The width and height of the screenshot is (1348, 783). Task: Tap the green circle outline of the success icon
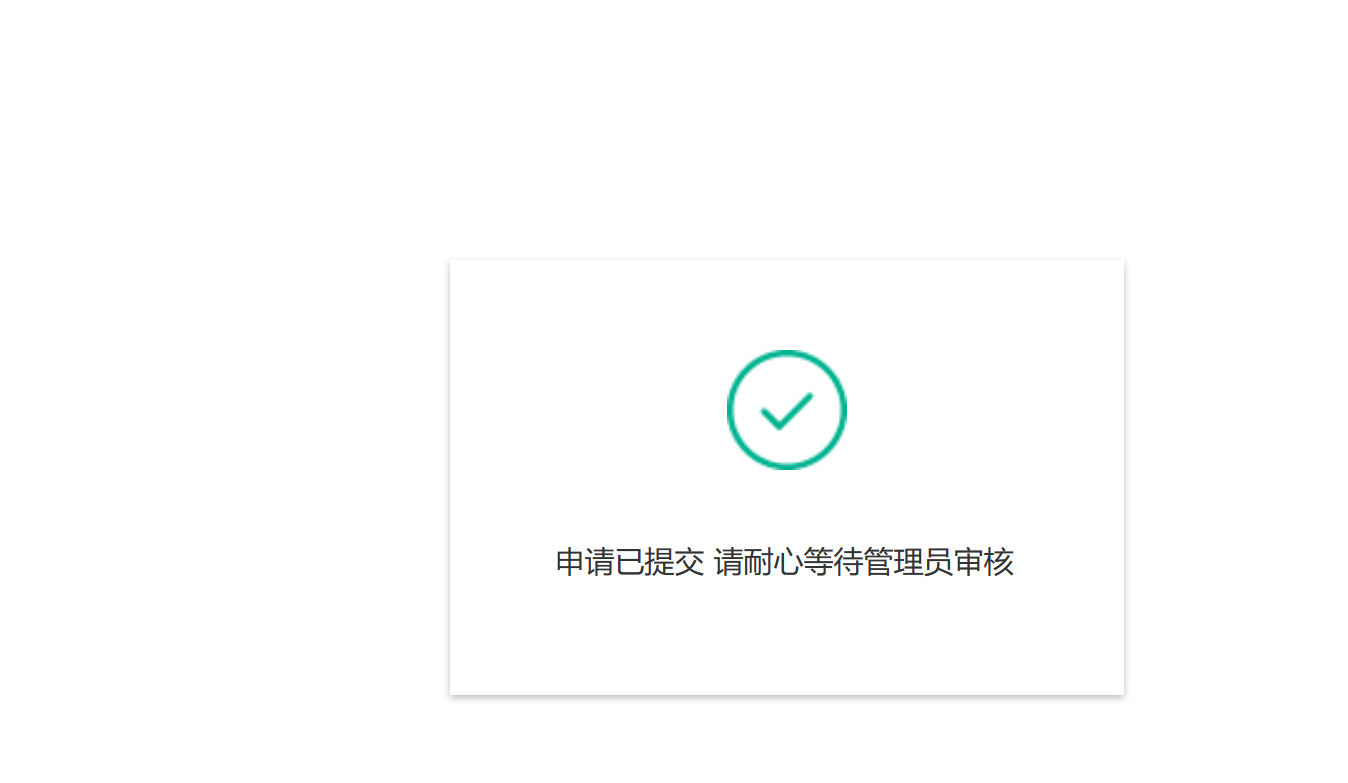pos(787,409)
